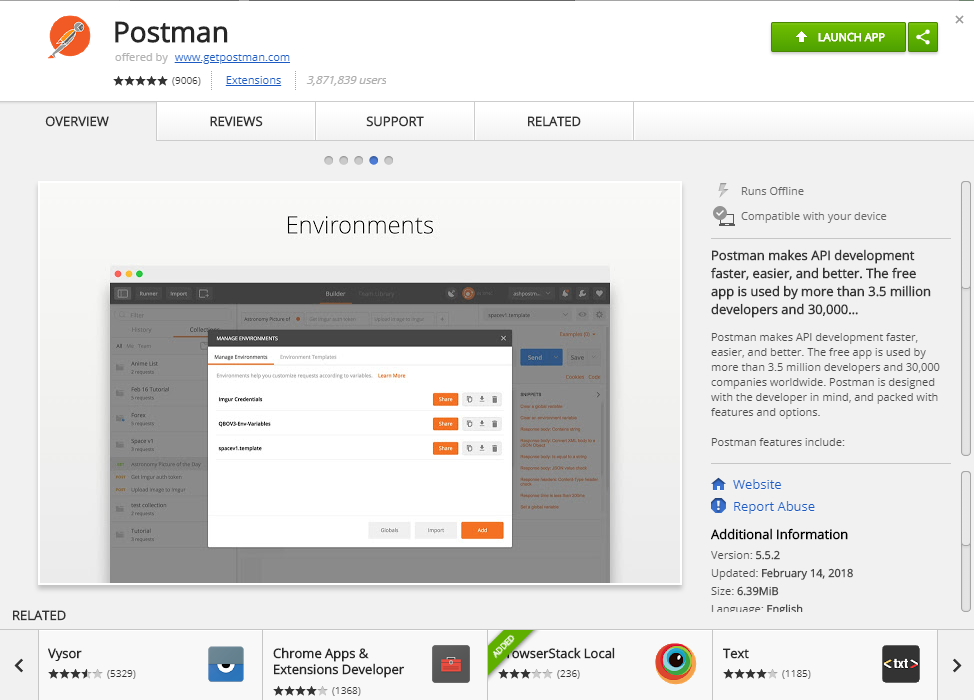This screenshot has height=700, width=974.
Task: Click the Postman title heading
Action: click(x=171, y=32)
